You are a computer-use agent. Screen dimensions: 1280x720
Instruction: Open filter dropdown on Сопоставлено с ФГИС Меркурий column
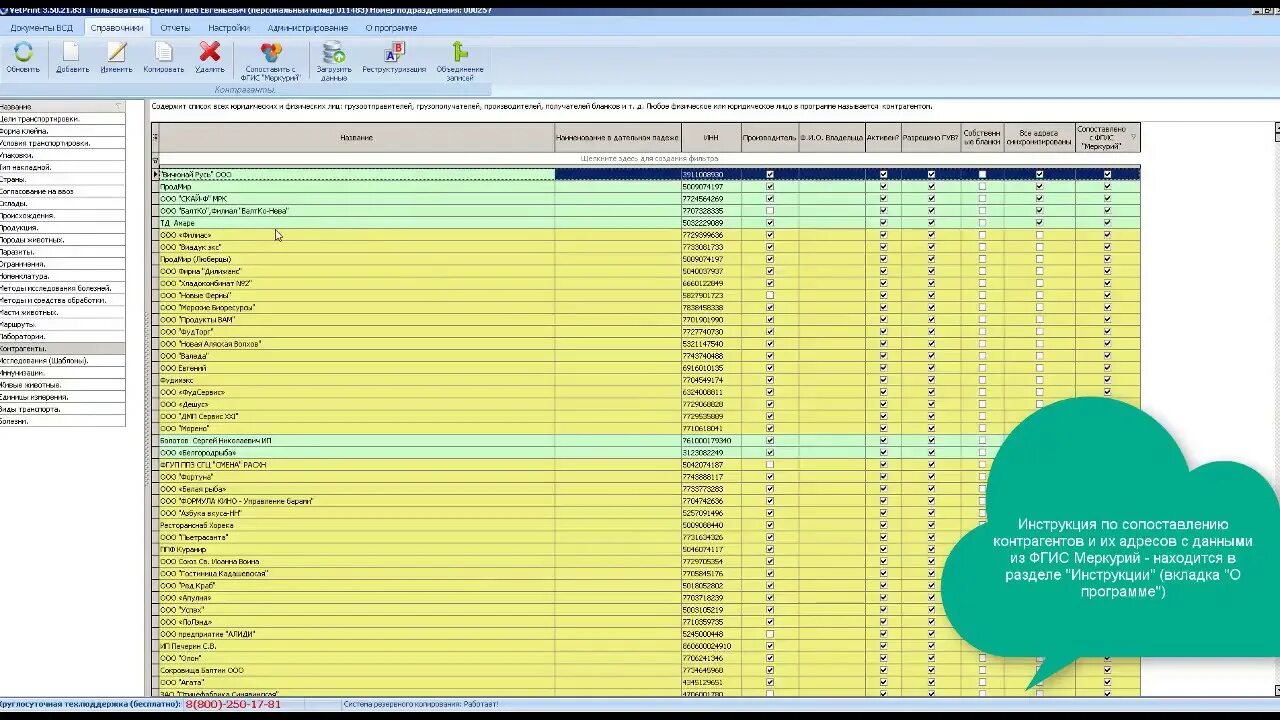pos(1133,137)
